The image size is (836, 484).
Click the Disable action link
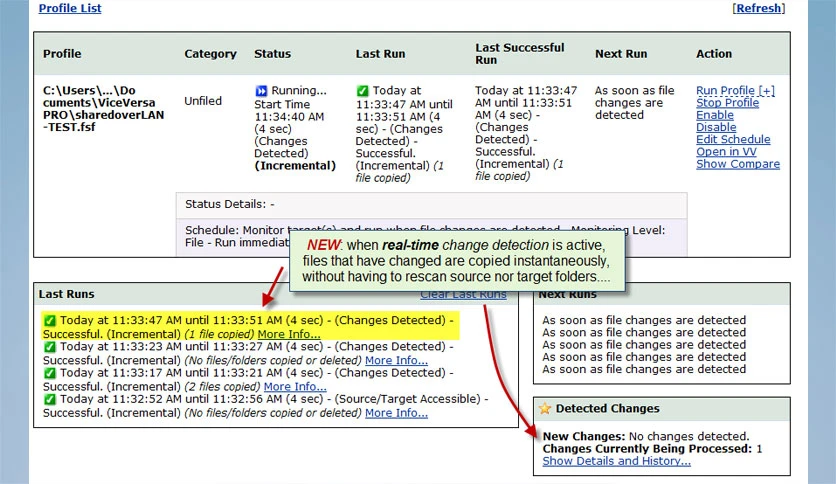click(716, 127)
